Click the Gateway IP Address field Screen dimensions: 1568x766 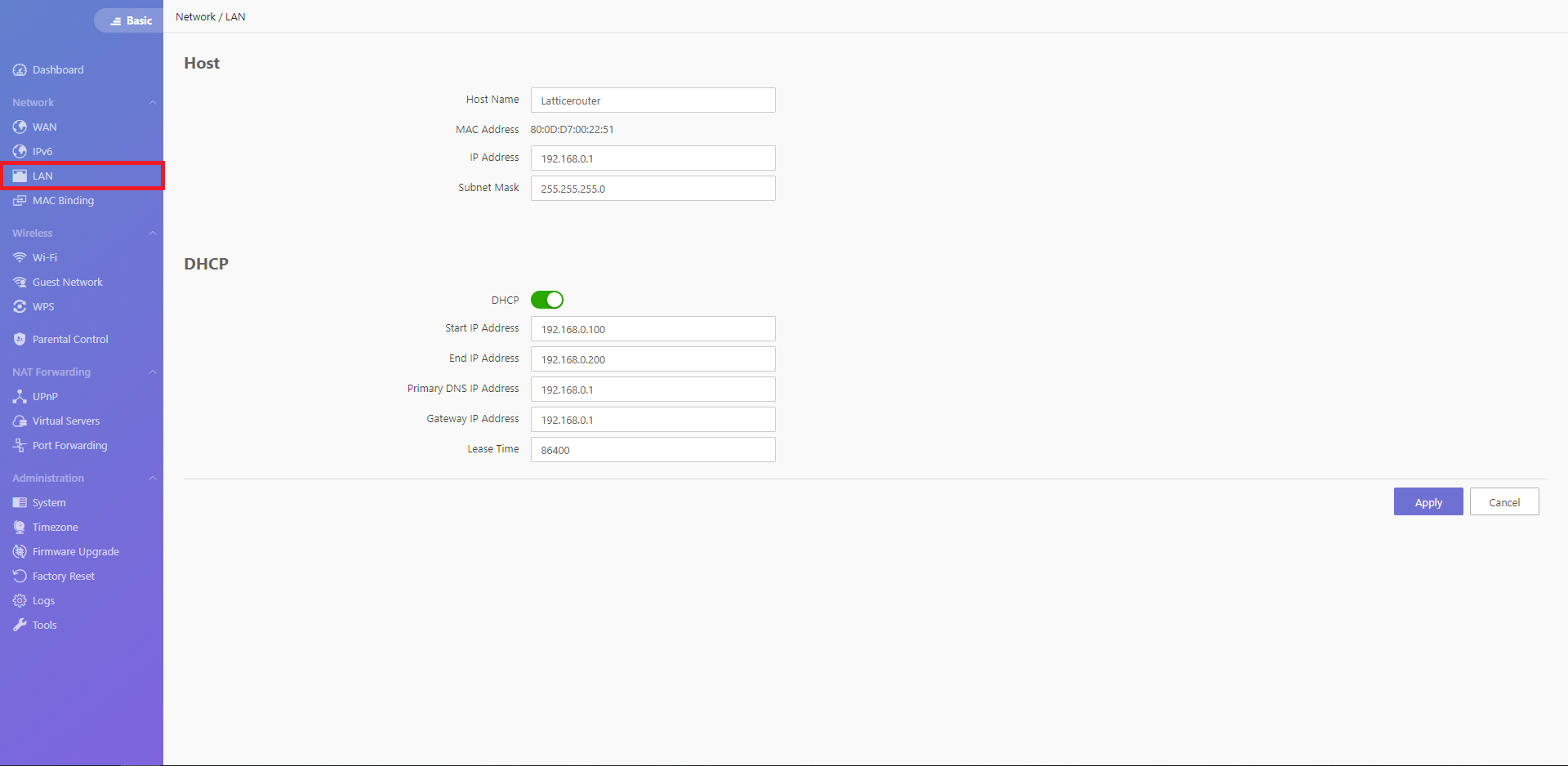(653, 420)
